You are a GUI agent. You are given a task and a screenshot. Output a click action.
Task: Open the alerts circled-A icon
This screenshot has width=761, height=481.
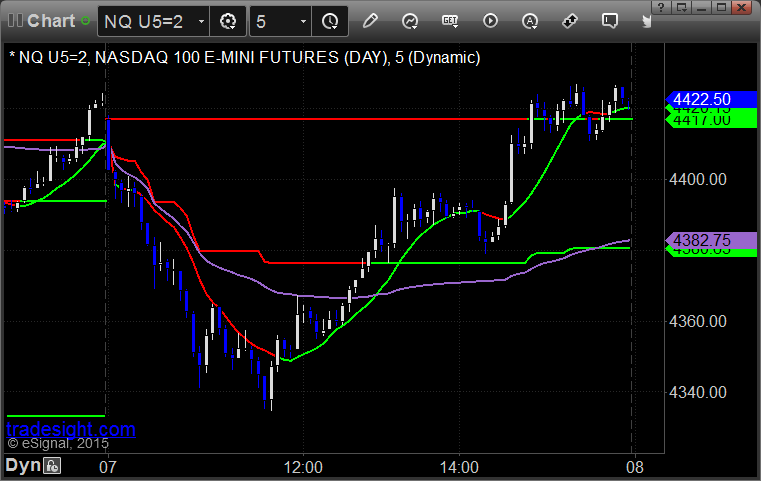coord(530,21)
